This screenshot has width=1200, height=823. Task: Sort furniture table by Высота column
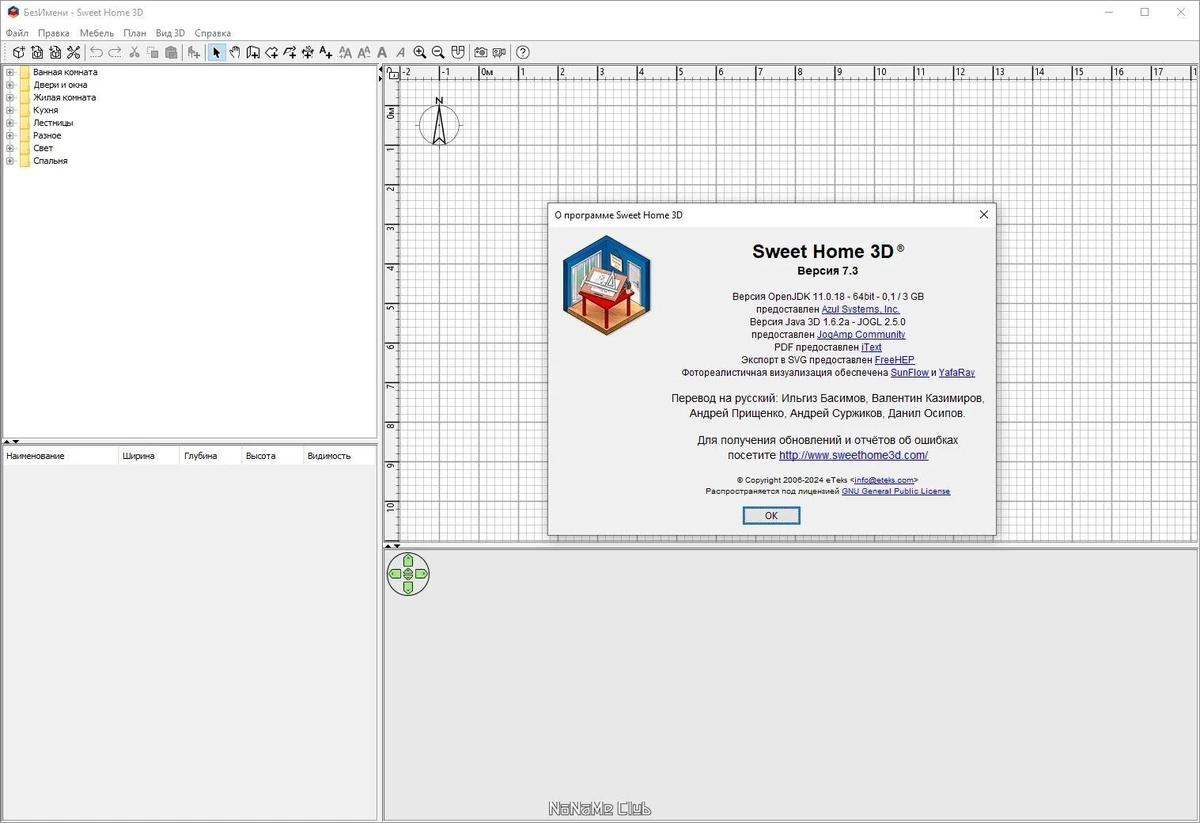point(272,456)
